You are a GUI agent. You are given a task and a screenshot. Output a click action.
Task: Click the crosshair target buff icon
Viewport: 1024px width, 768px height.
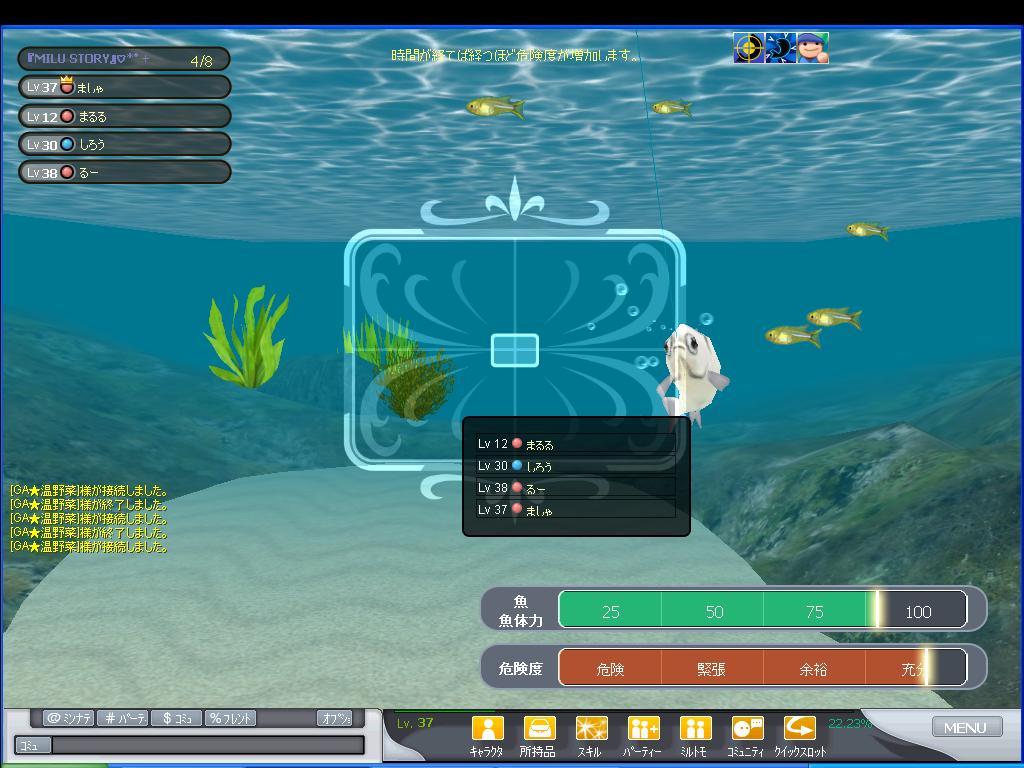tap(749, 48)
